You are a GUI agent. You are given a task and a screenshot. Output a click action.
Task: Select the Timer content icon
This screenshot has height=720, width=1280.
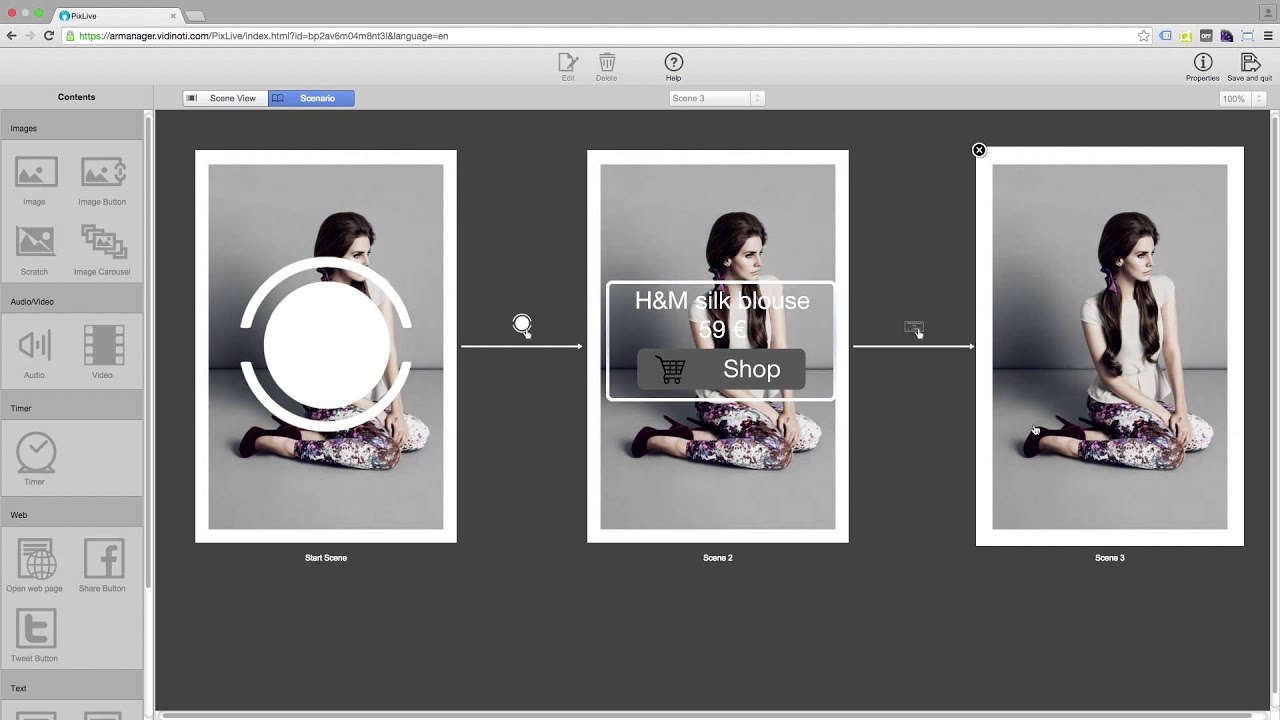coord(35,452)
